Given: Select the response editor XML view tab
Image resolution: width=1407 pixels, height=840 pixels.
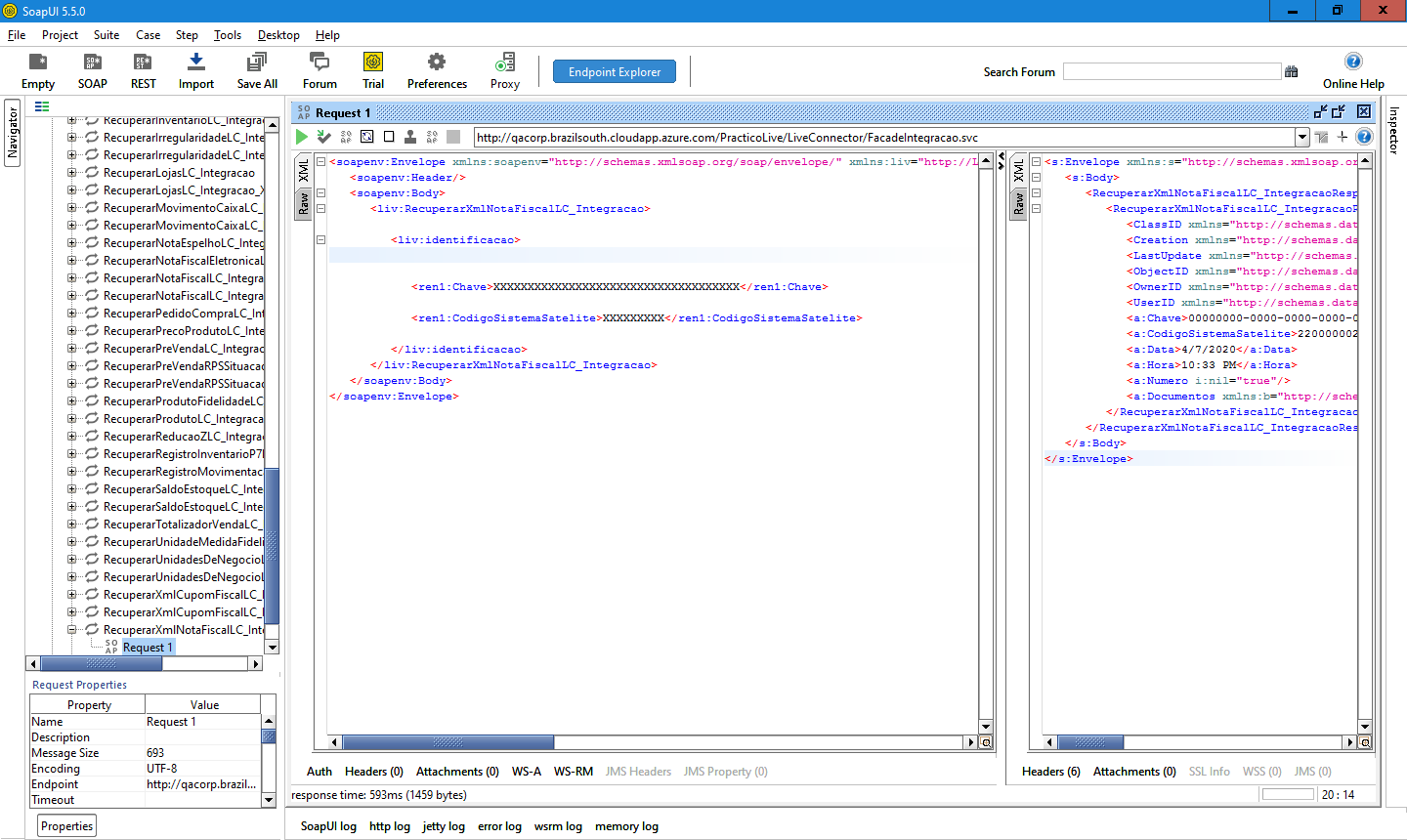Looking at the screenshot, I should 1019,170.
